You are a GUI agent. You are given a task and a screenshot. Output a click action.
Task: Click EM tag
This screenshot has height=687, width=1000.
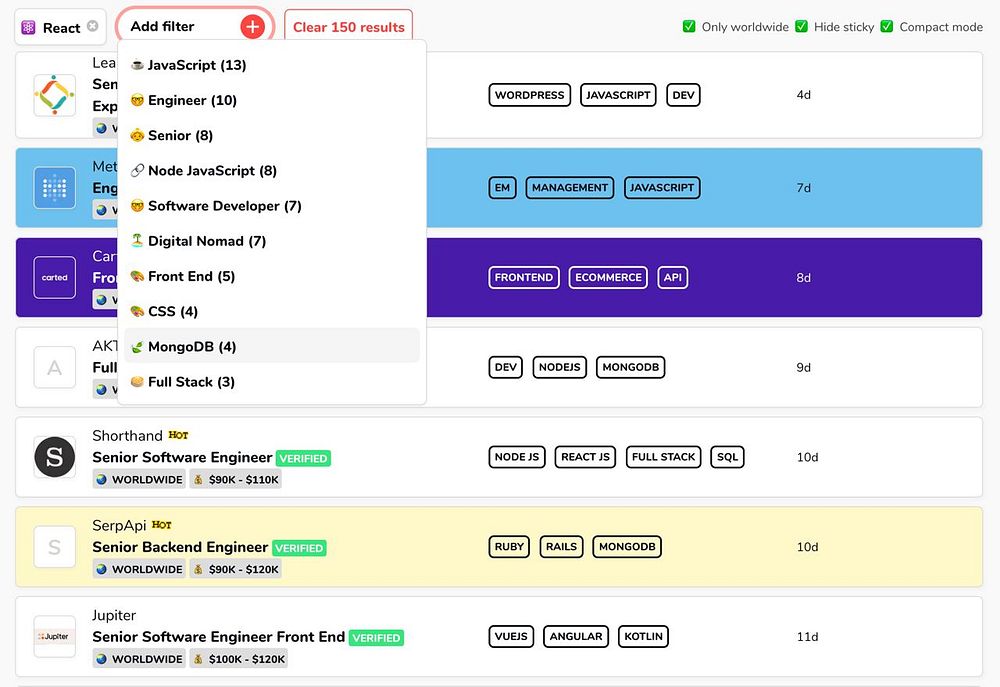tap(502, 188)
